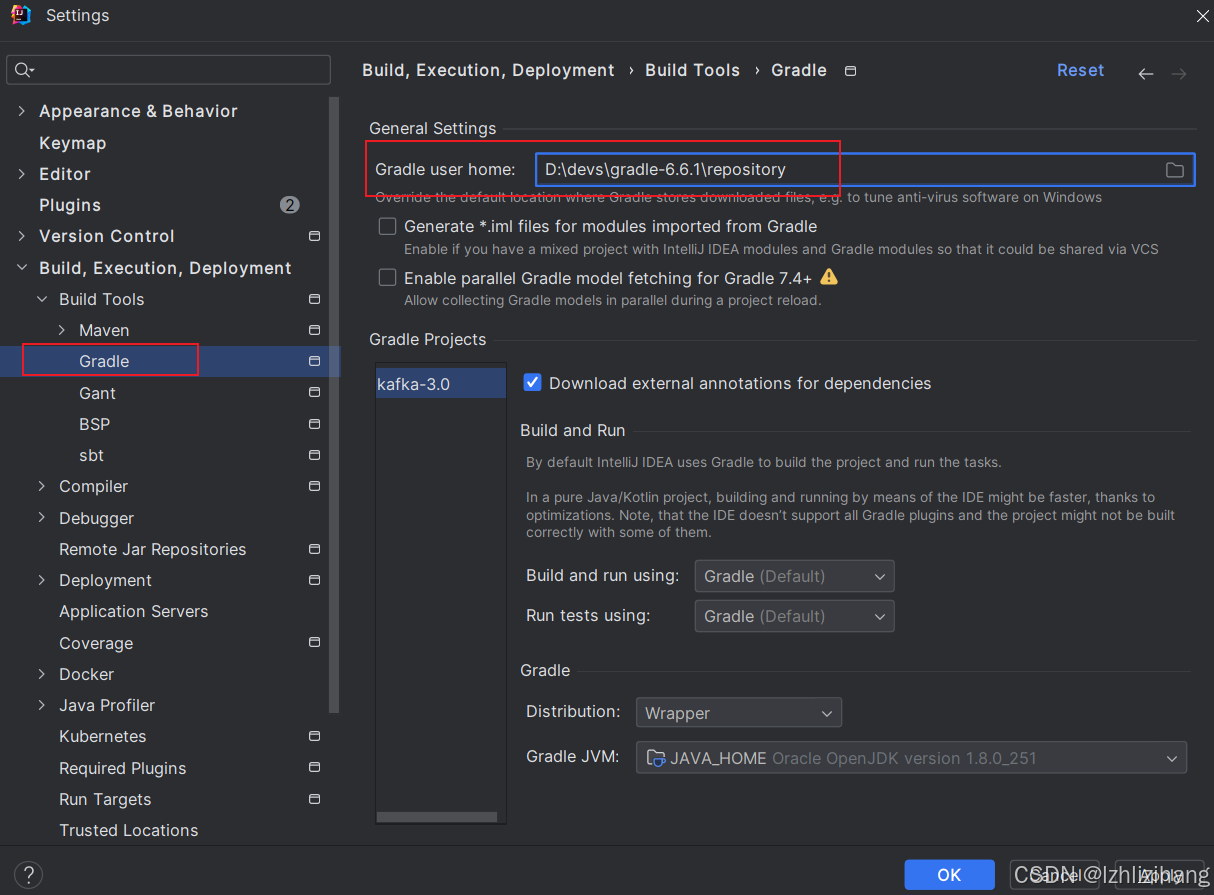Click the IntelliJ IDEA logo in title bar

point(21,15)
